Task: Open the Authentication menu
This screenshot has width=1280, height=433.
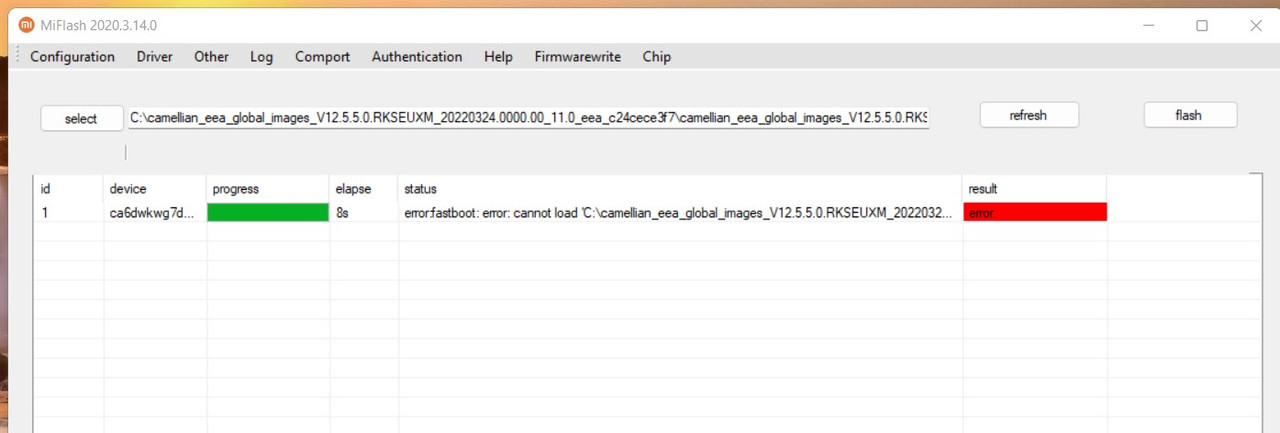Action: coord(417,57)
